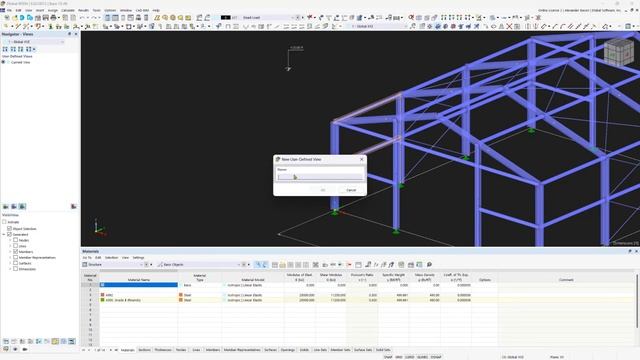
Task: Enable the Activate visibilities checkbox
Action: (x=4, y=222)
